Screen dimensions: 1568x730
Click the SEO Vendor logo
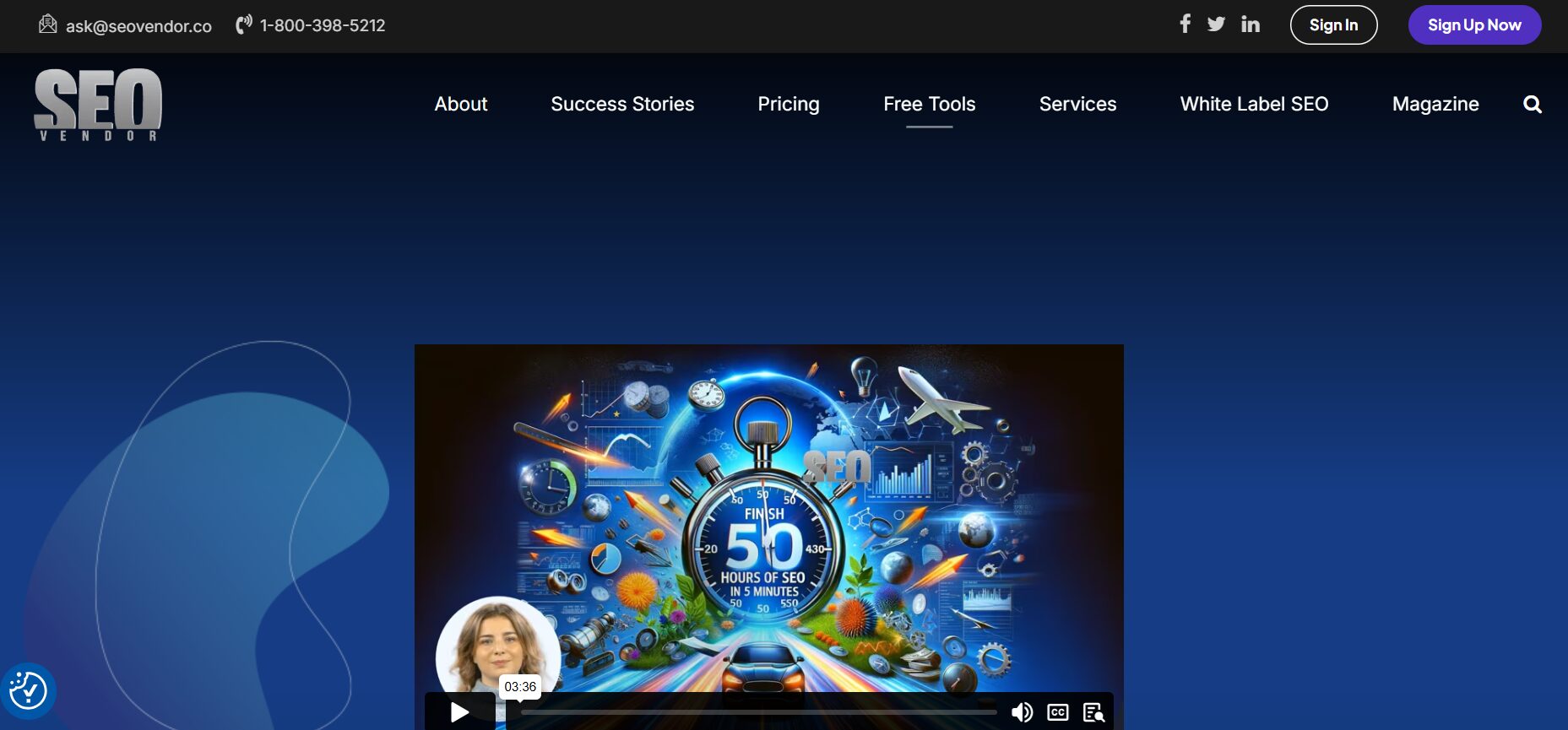(x=98, y=105)
